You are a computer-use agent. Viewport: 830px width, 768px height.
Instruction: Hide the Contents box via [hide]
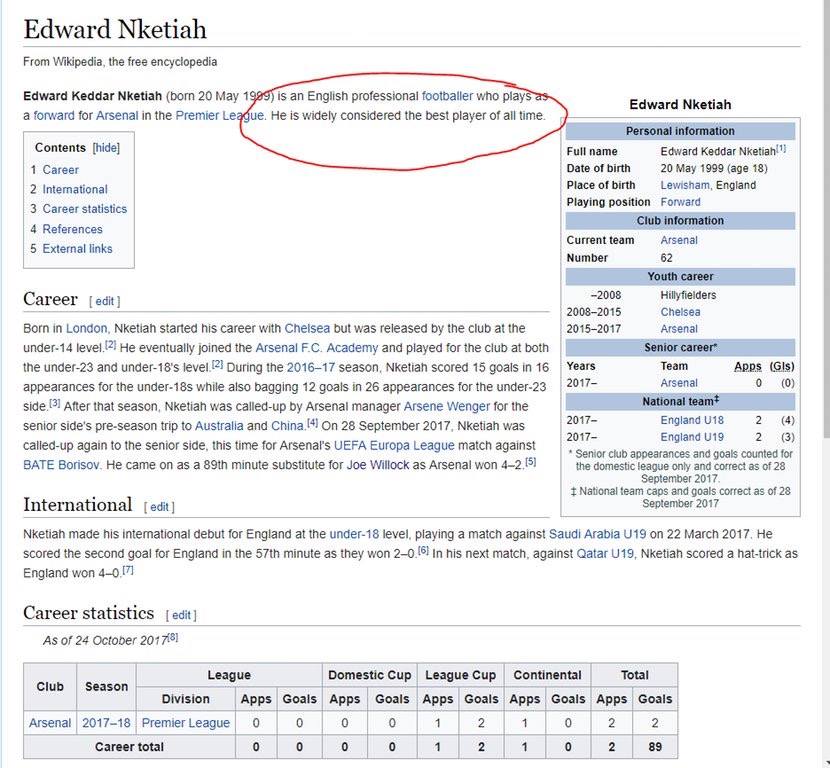tap(106, 148)
